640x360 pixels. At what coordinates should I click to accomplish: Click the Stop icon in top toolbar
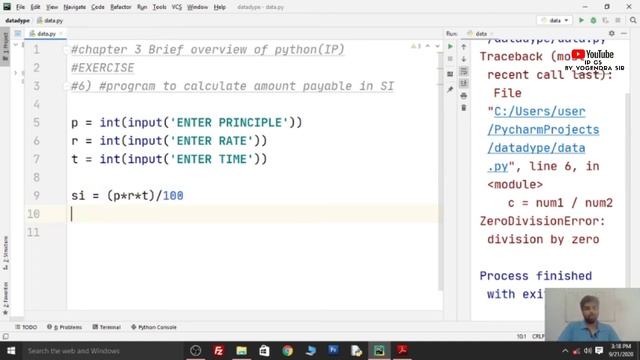(618, 20)
